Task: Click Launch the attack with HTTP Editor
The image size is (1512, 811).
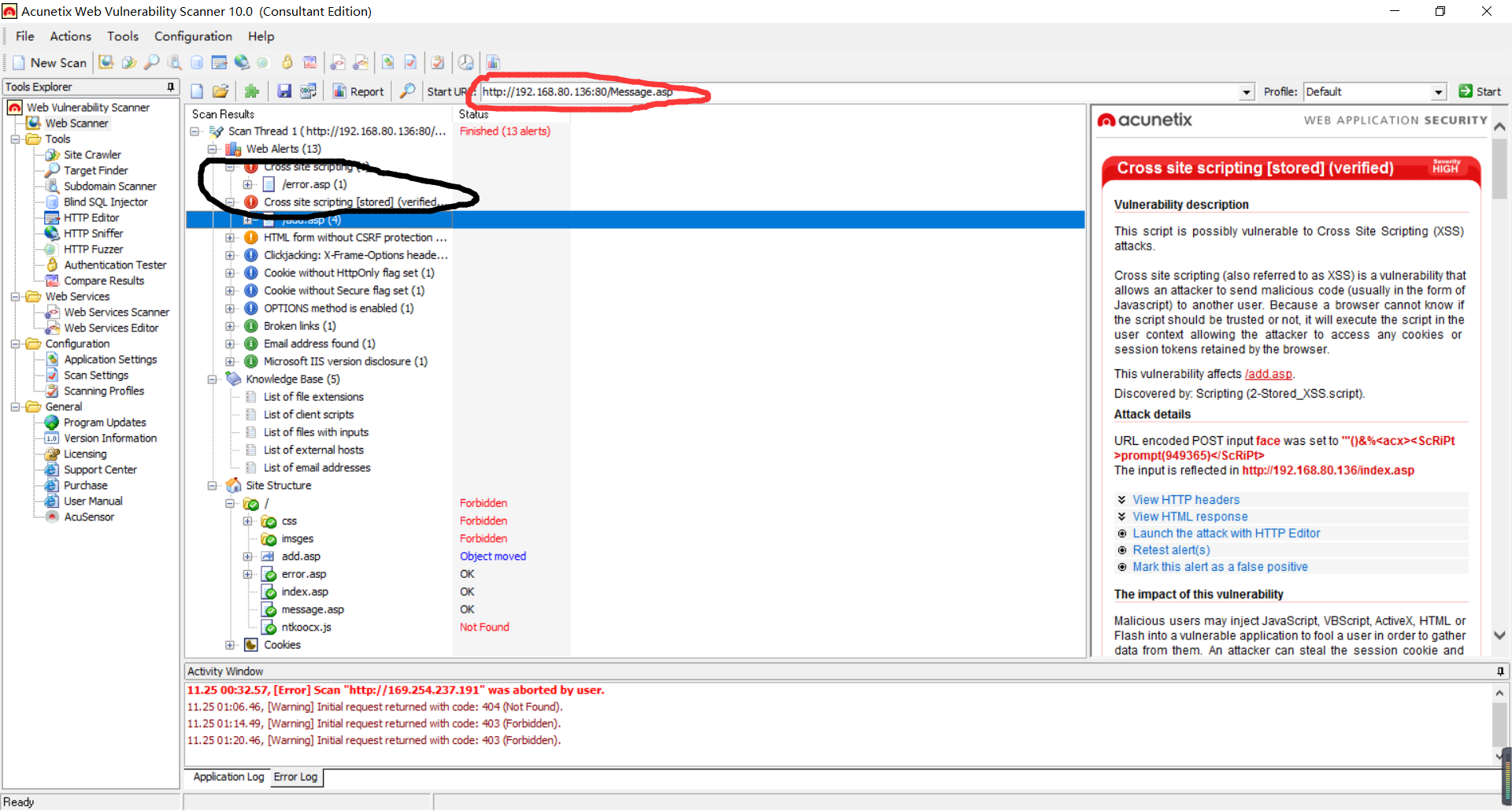Action: [x=1226, y=533]
